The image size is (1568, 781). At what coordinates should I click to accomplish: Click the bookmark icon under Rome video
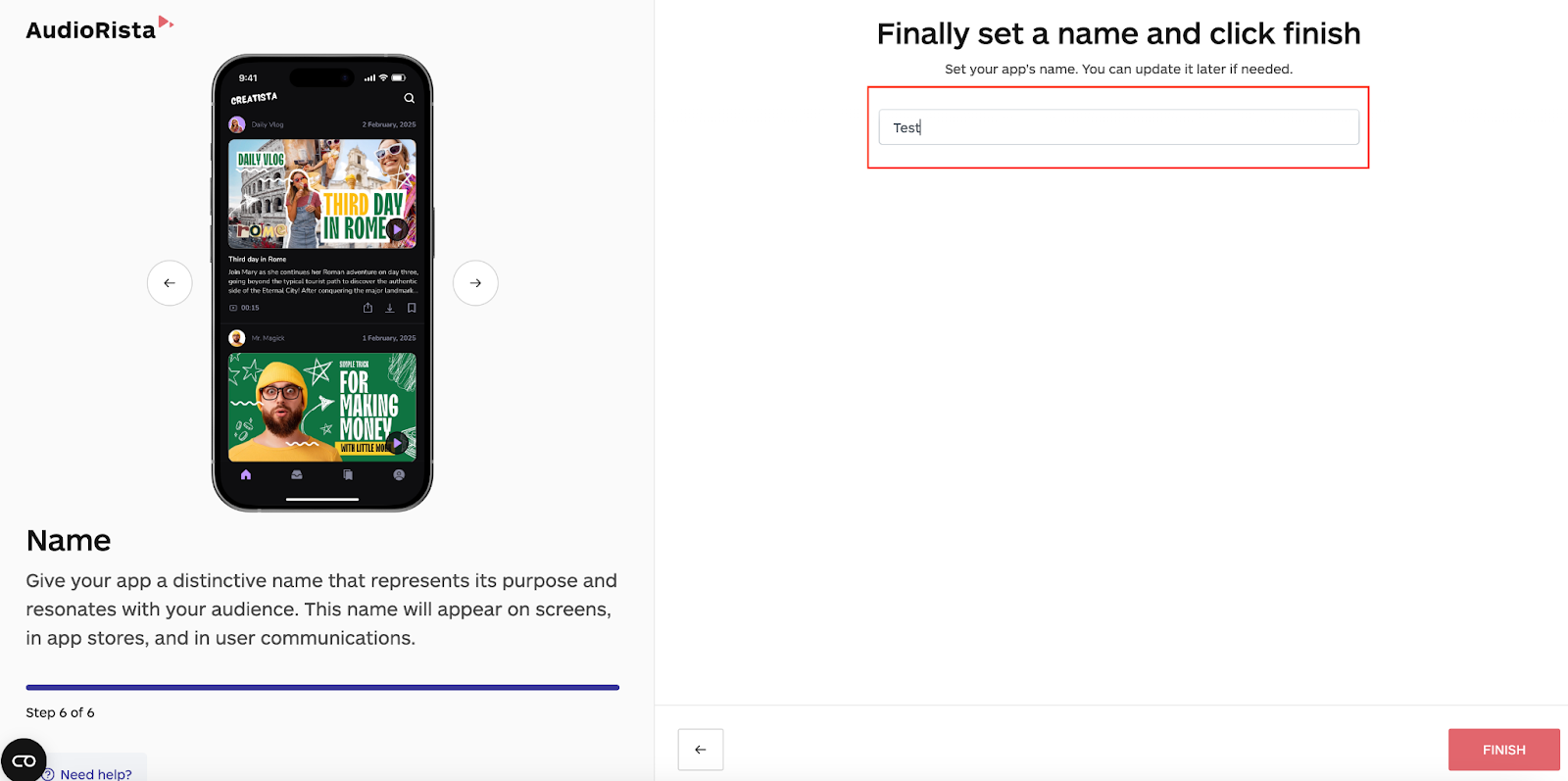coord(412,308)
